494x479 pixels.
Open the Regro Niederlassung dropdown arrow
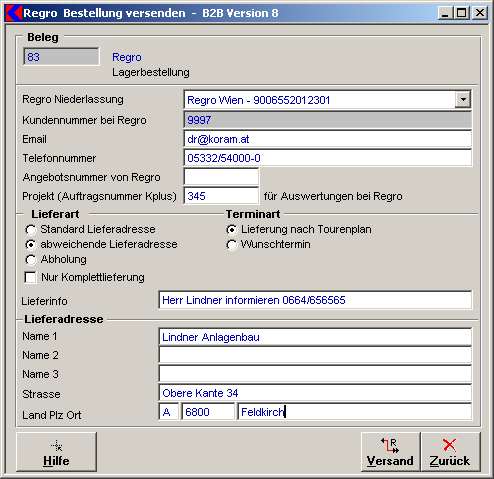[463, 99]
